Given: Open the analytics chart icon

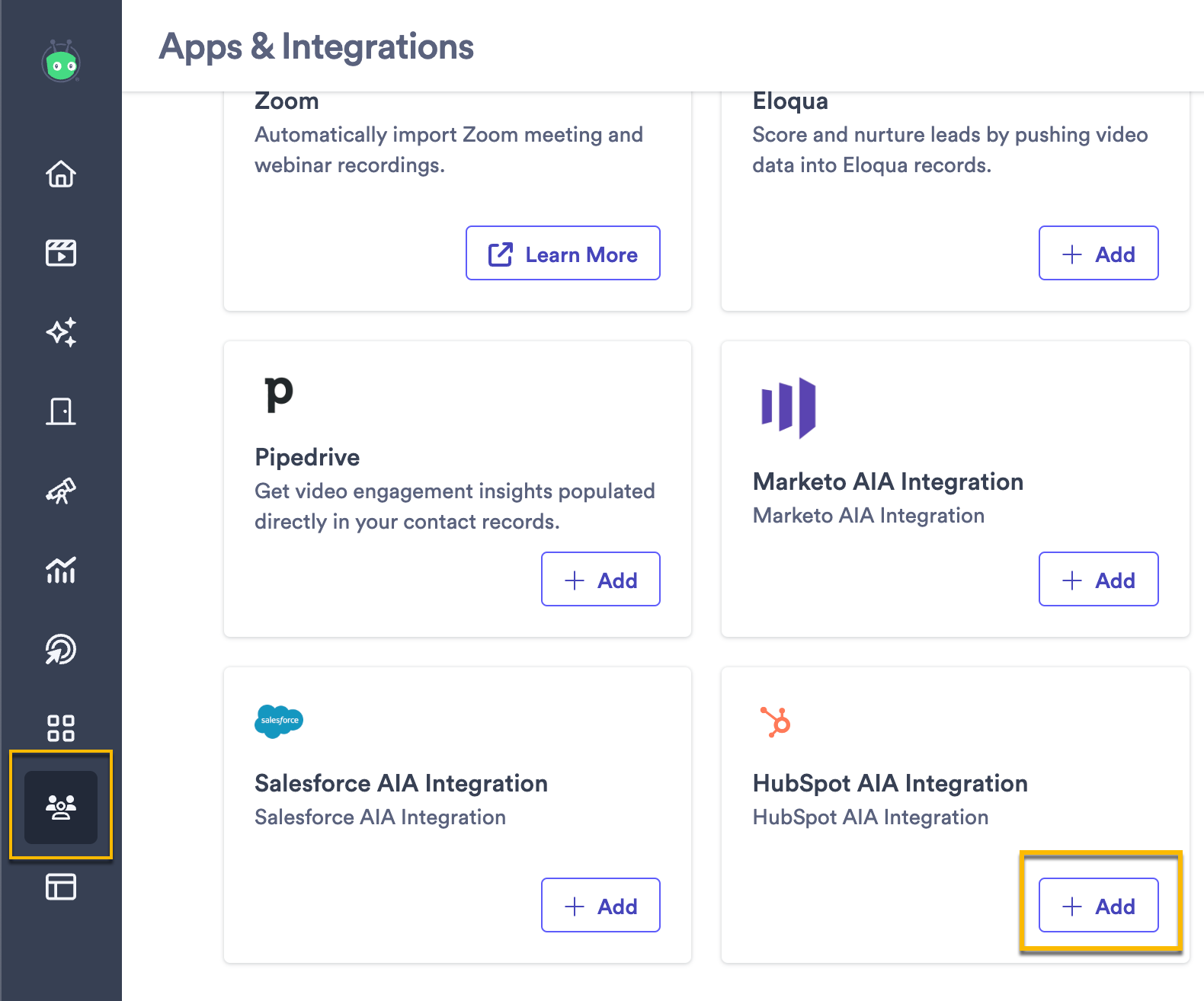Looking at the screenshot, I should click(61, 570).
